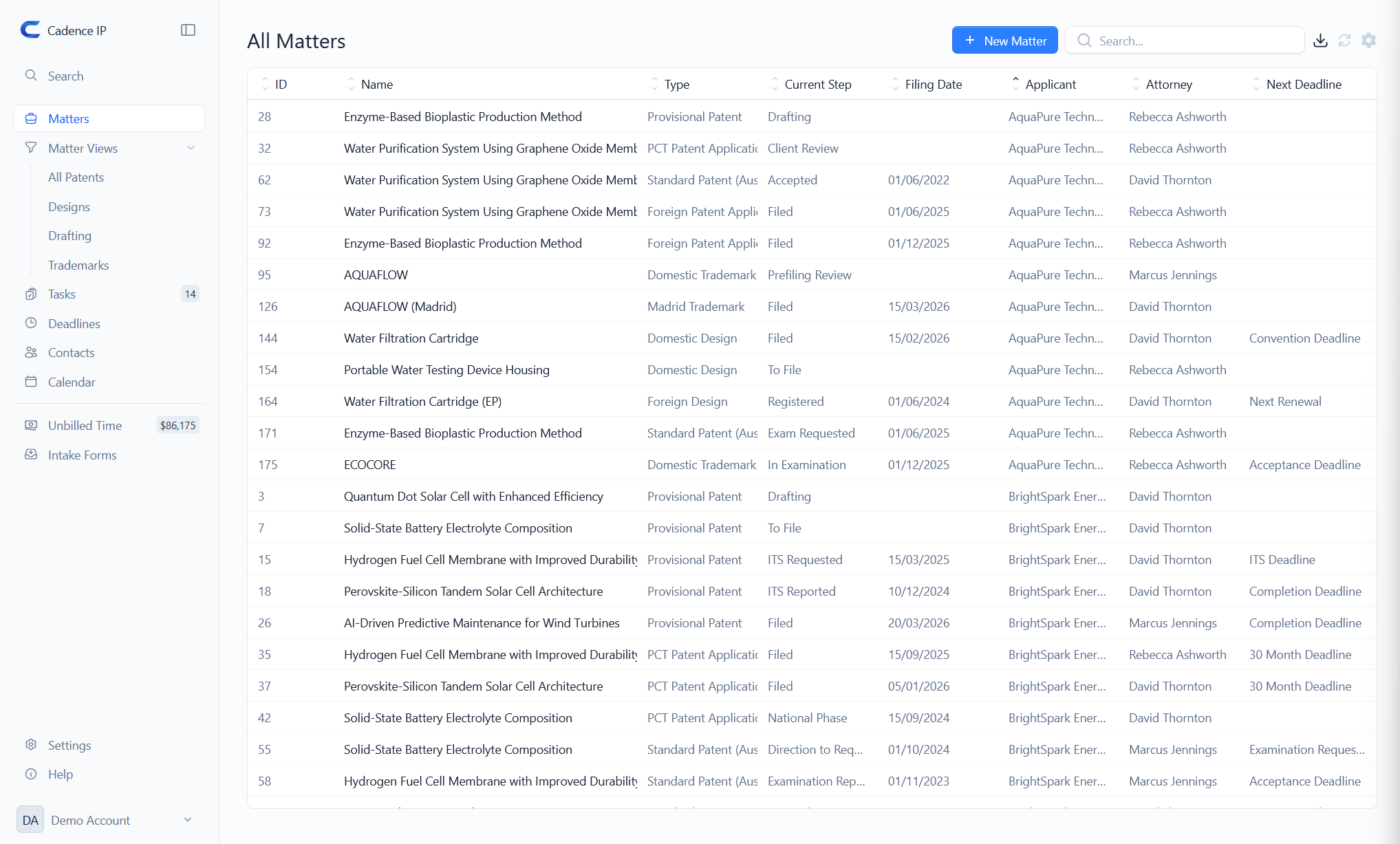Click Prefiling Review step cell
This screenshot has height=844, width=1400.
coord(809,274)
